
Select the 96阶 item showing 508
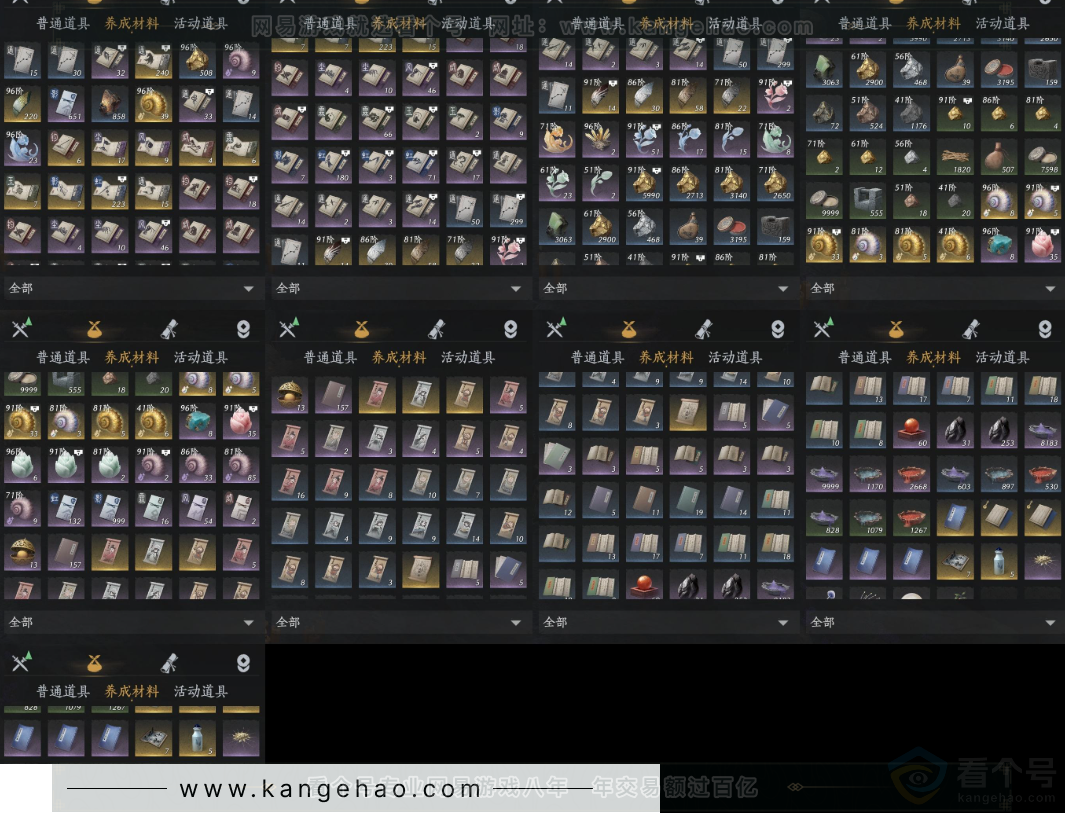(x=197, y=61)
